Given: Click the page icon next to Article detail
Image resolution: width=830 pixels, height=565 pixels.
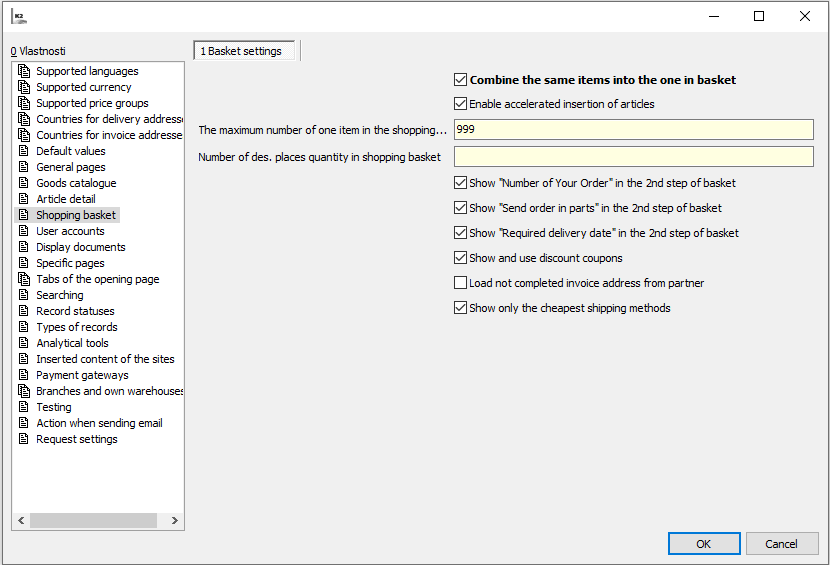Looking at the screenshot, I should click(x=24, y=199).
